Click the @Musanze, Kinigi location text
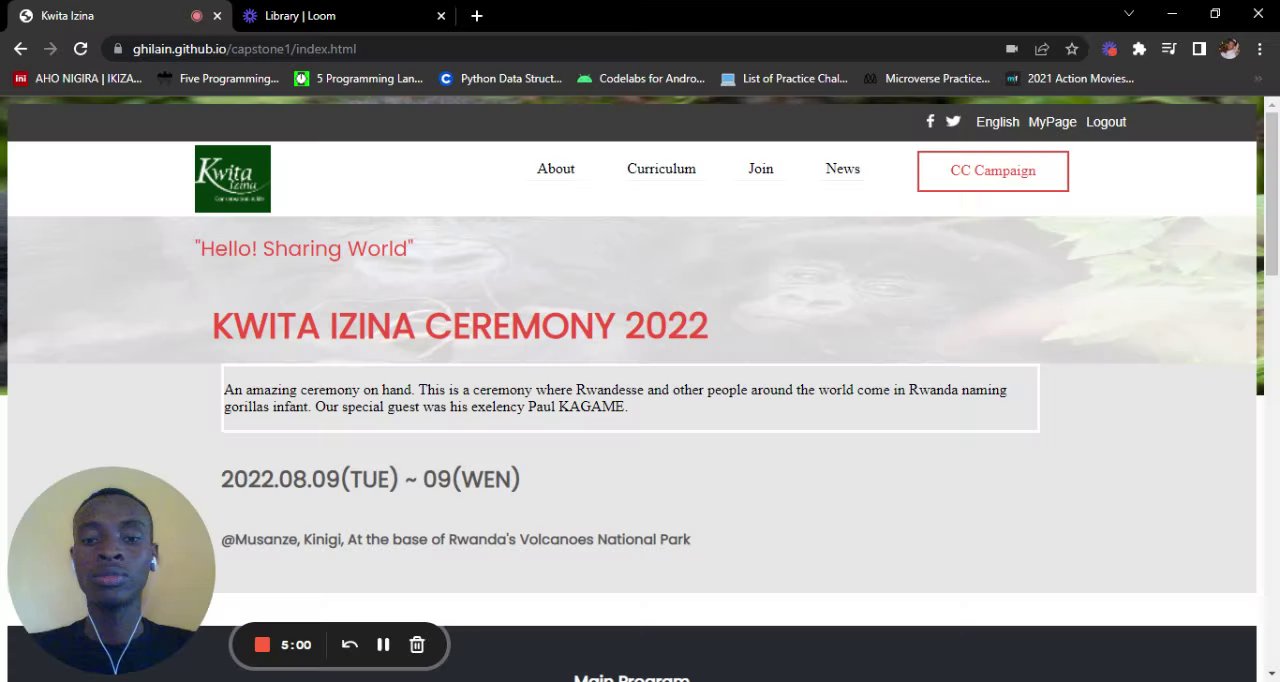The image size is (1280, 682). (456, 539)
